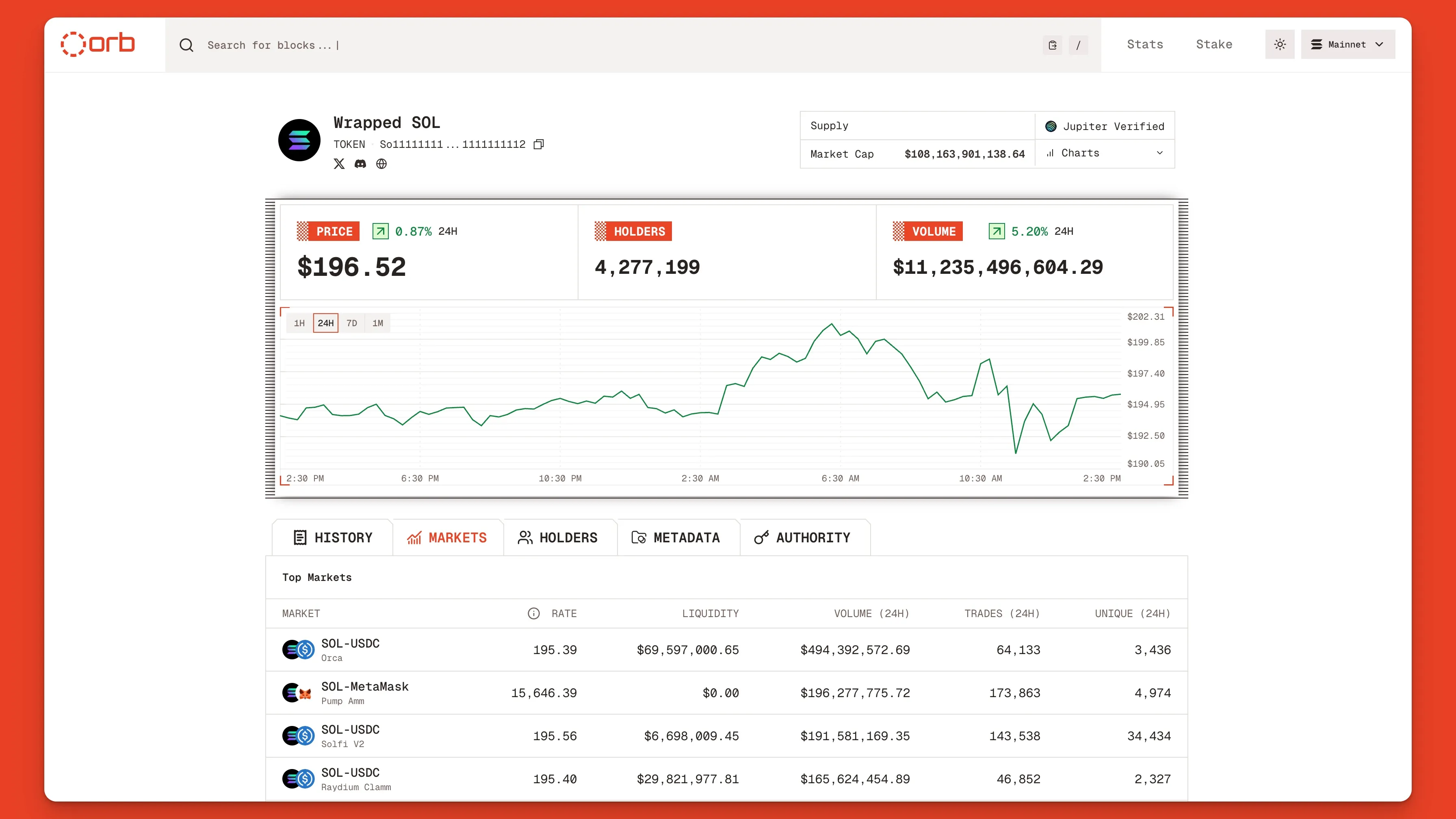Click the HOLDERS label badge
Image resolution: width=1456 pixels, height=819 pixels.
click(633, 231)
